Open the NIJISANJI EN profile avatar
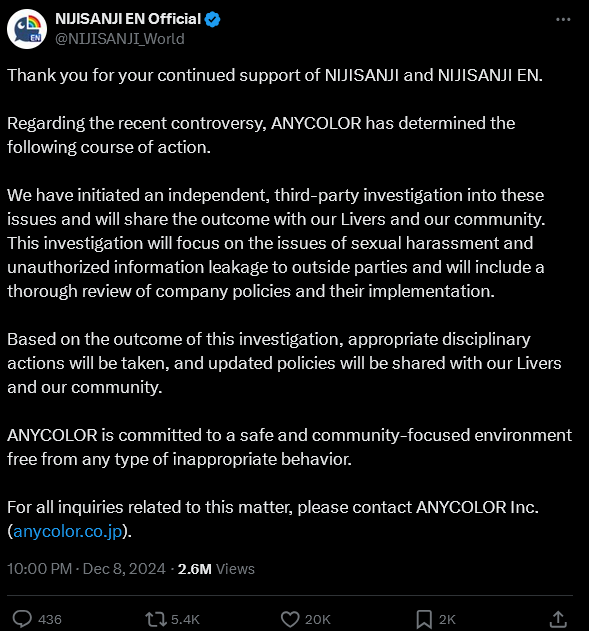The width and height of the screenshot is (589, 631). point(27,29)
